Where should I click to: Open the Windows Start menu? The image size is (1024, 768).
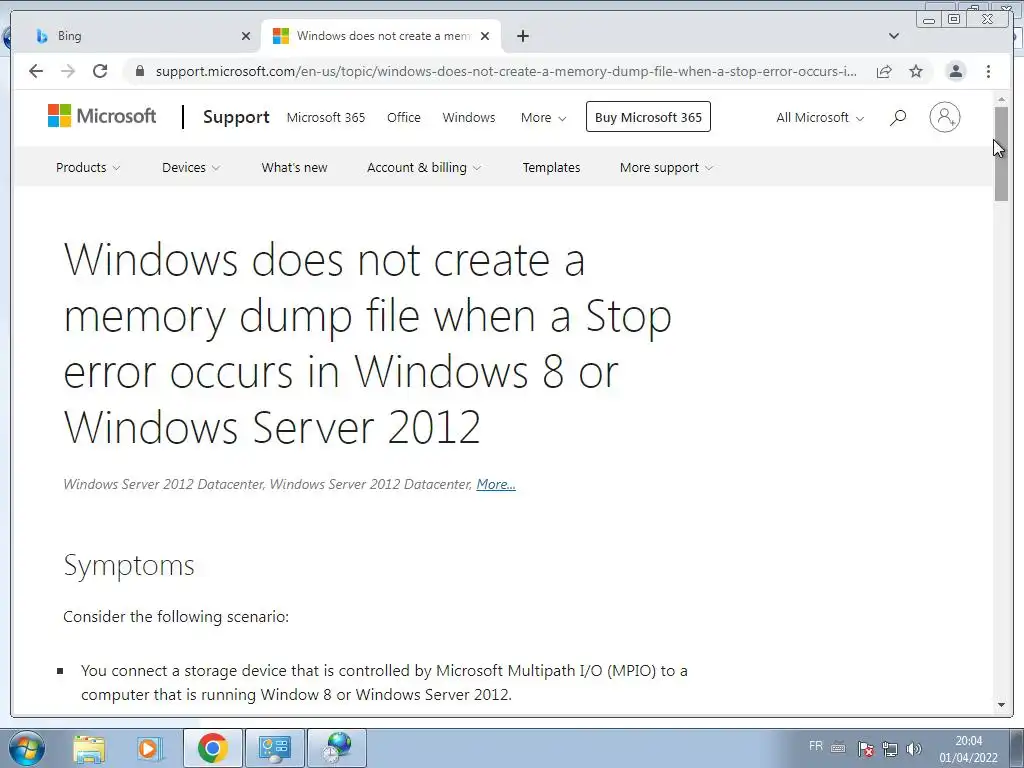[x=27, y=748]
